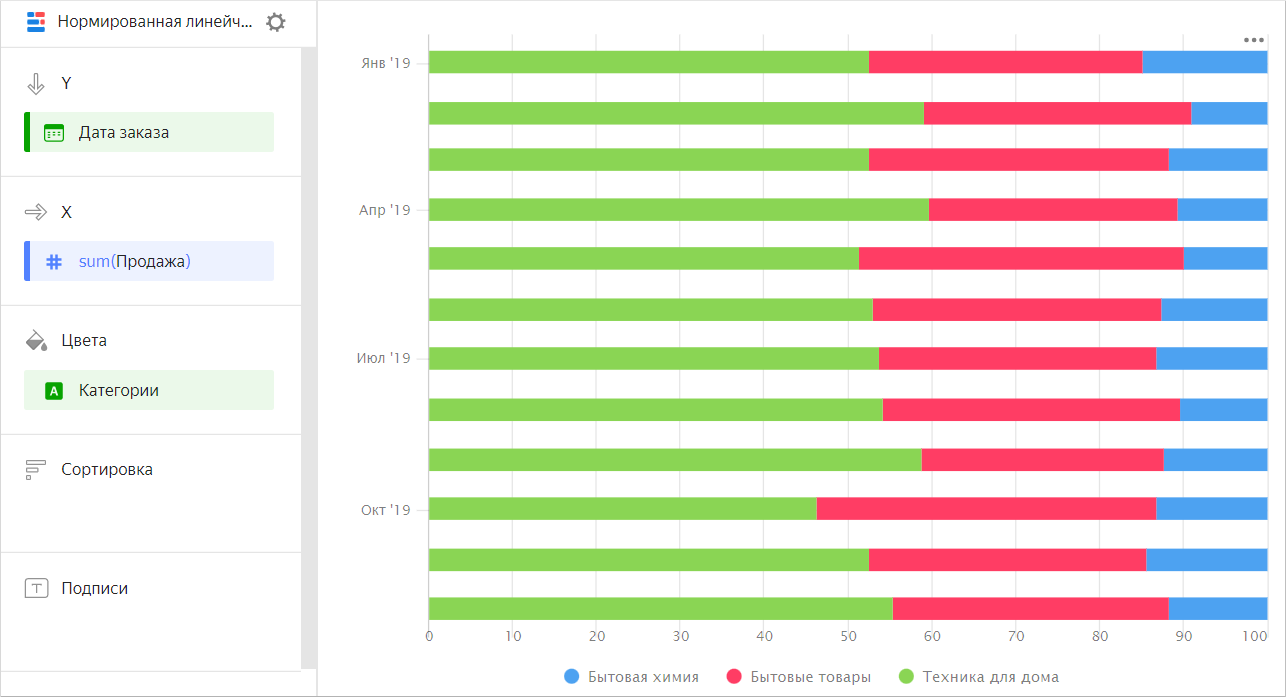Click the paint bucket icon beside Цвета
This screenshot has width=1286, height=697.
point(36,340)
